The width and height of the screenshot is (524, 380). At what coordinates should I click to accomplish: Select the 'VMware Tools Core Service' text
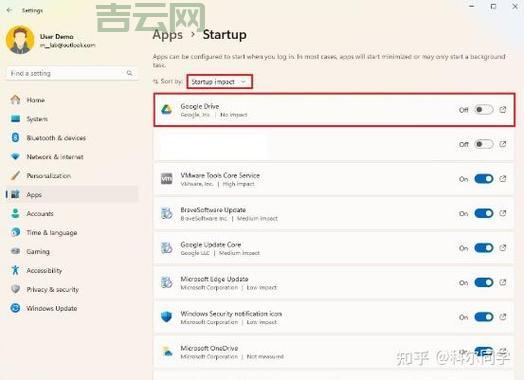[220, 175]
